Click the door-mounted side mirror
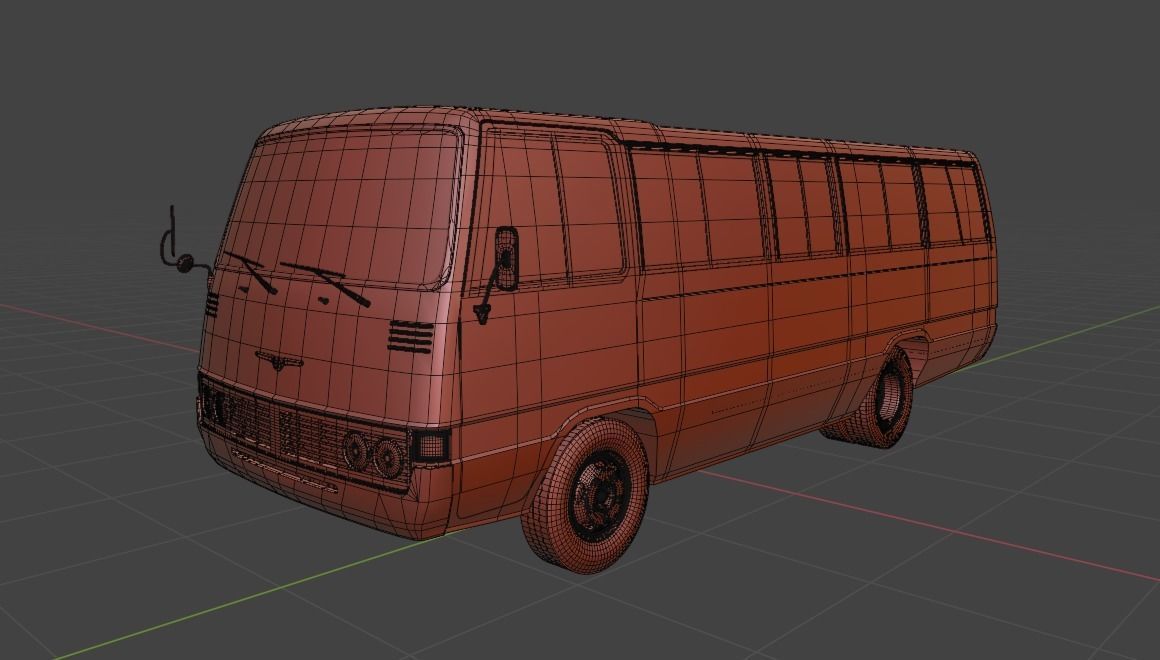 coord(506,258)
